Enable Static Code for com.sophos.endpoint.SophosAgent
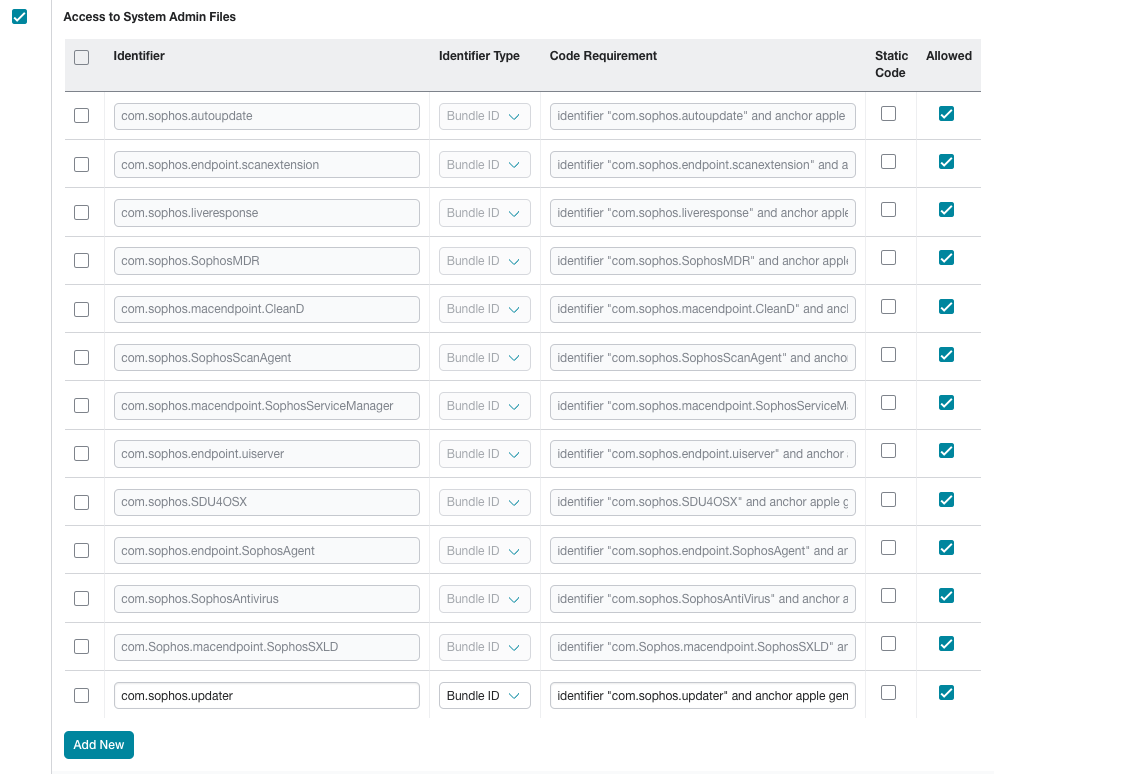The width and height of the screenshot is (1125, 774). (x=888, y=547)
